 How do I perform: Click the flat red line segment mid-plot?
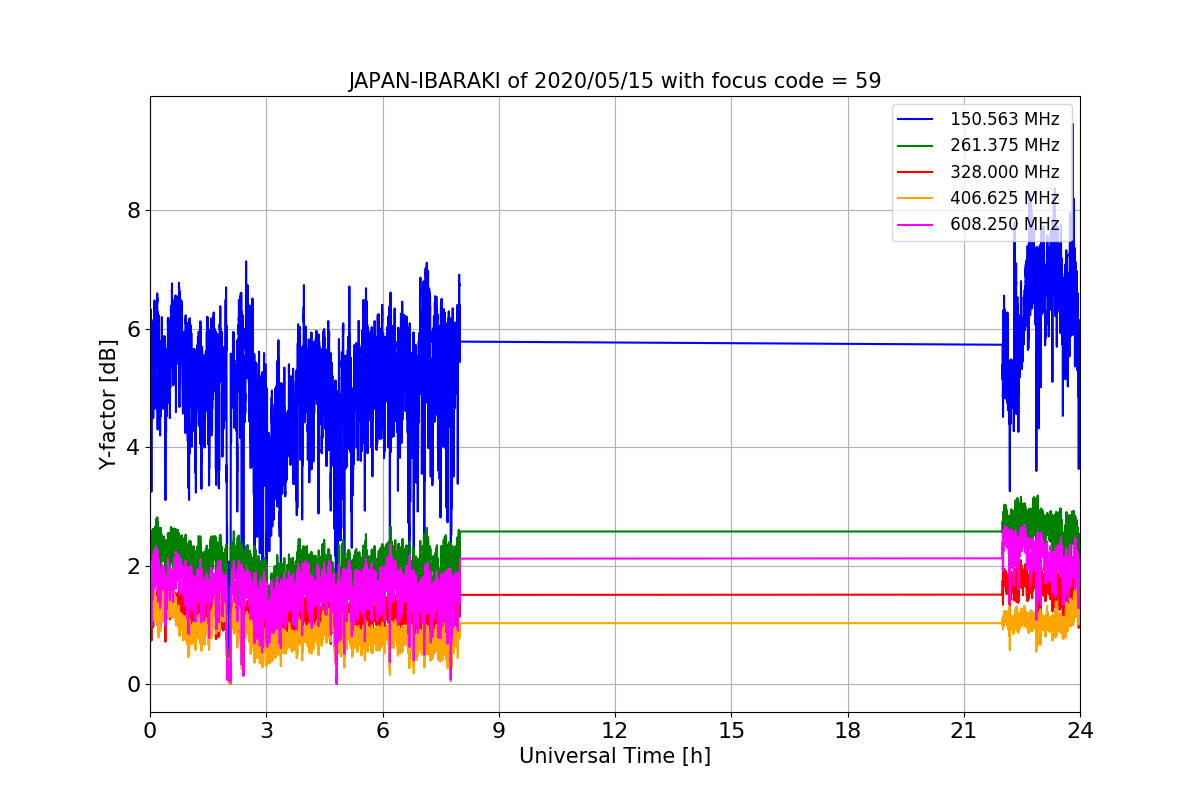[x=730, y=595]
